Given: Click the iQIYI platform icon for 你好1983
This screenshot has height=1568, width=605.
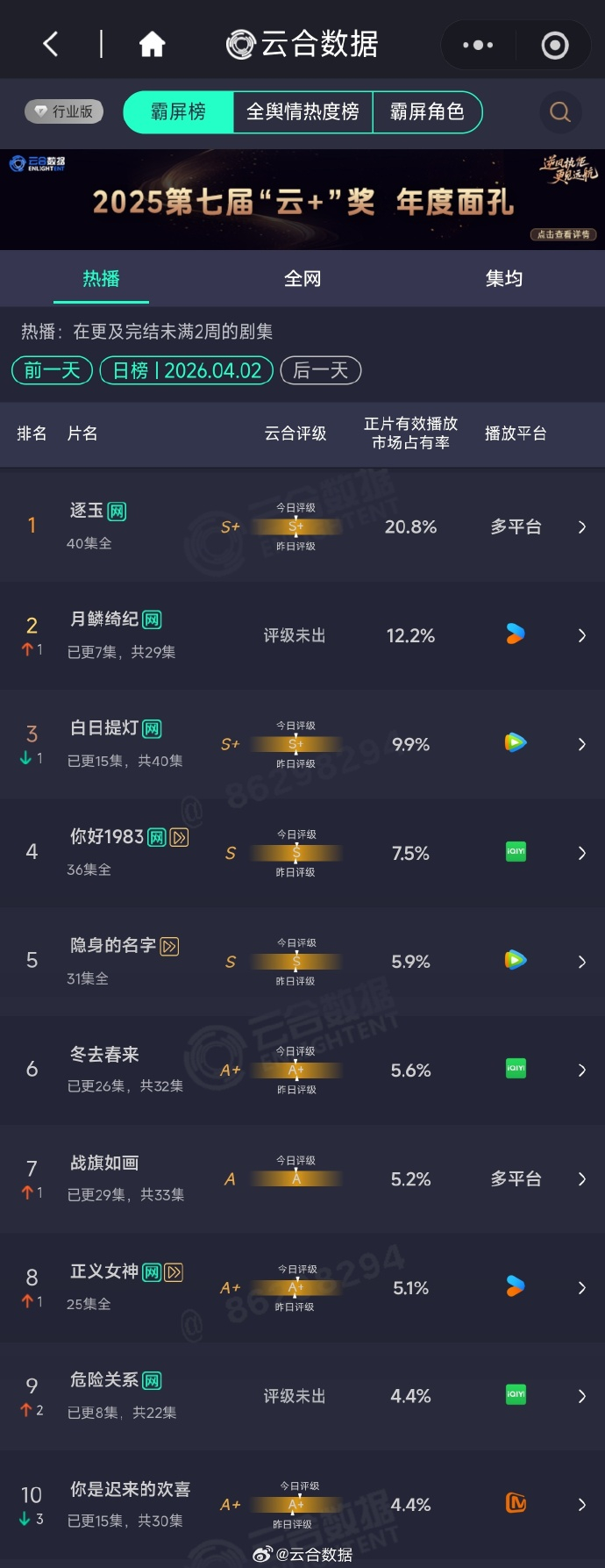Looking at the screenshot, I should coord(516,852).
